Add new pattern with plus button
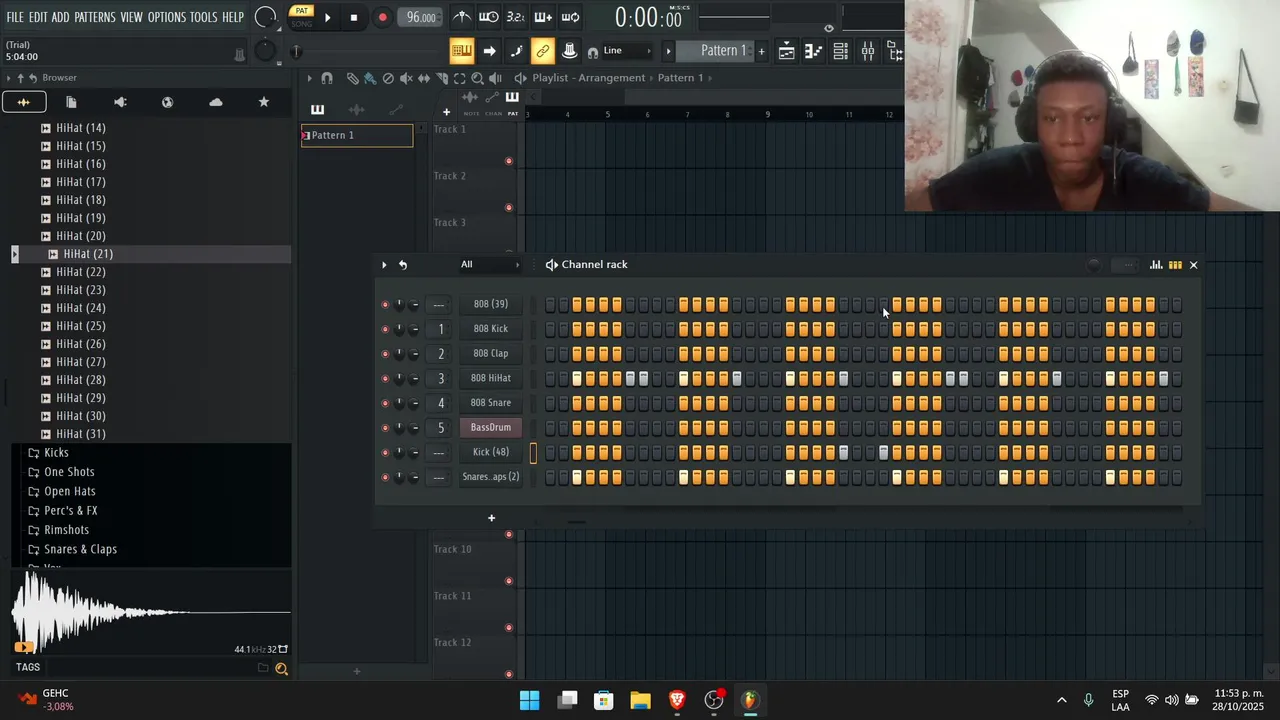This screenshot has width=1280, height=720. click(761, 51)
